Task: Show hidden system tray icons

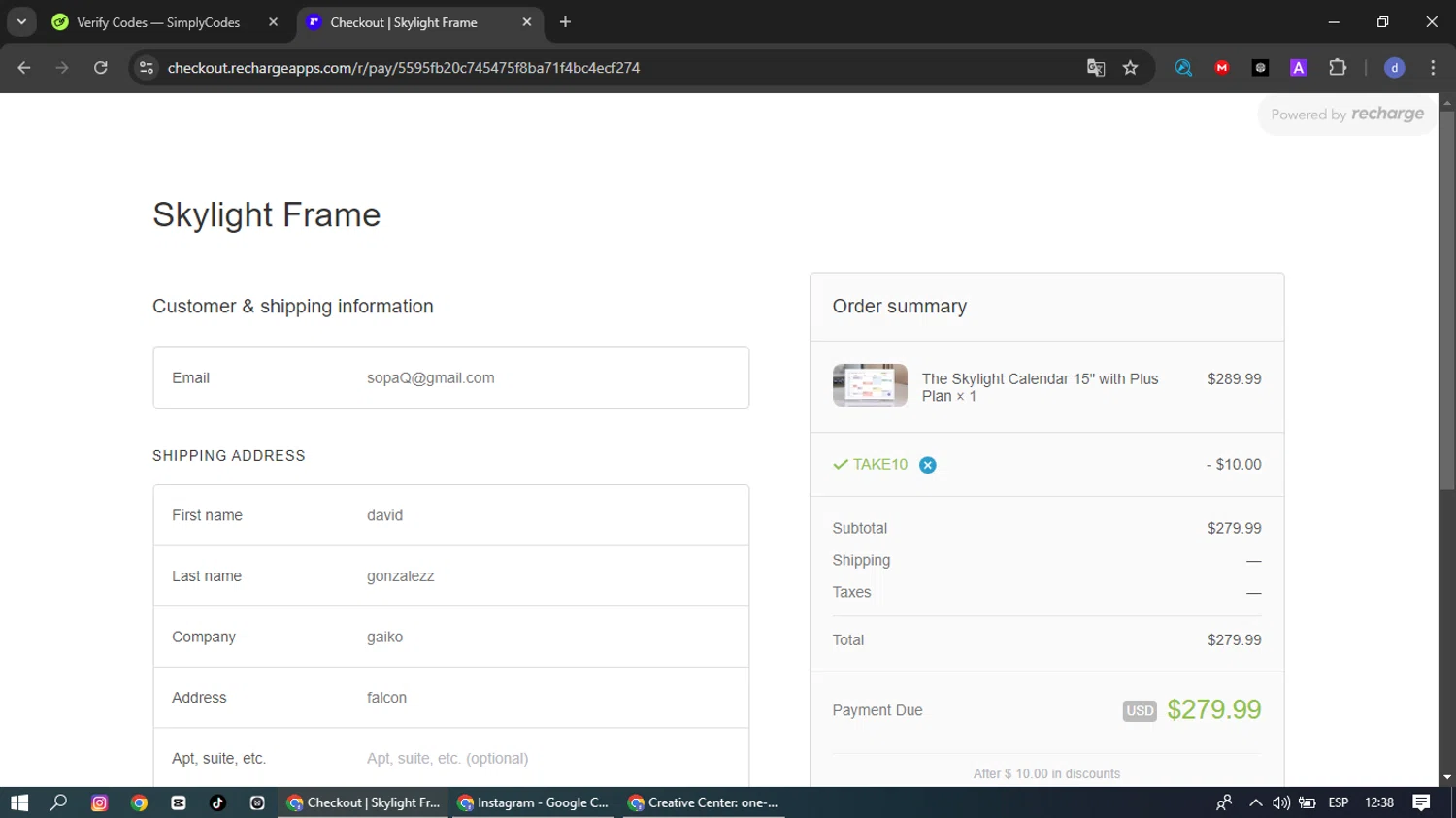Action: click(1255, 802)
